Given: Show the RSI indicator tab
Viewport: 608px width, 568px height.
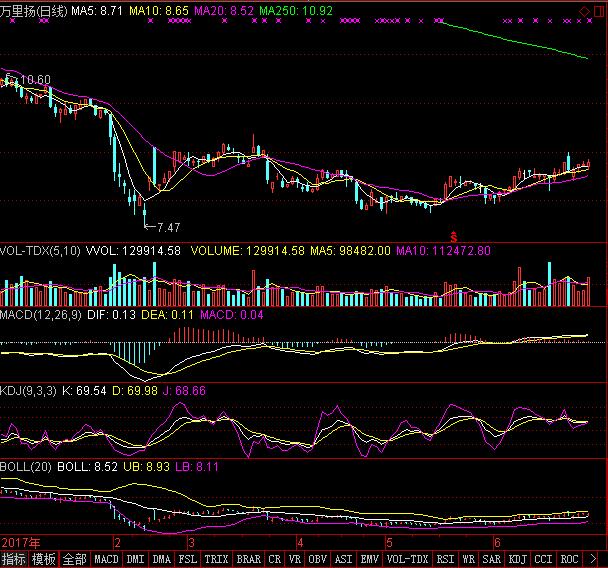Looking at the screenshot, I should point(446,559).
